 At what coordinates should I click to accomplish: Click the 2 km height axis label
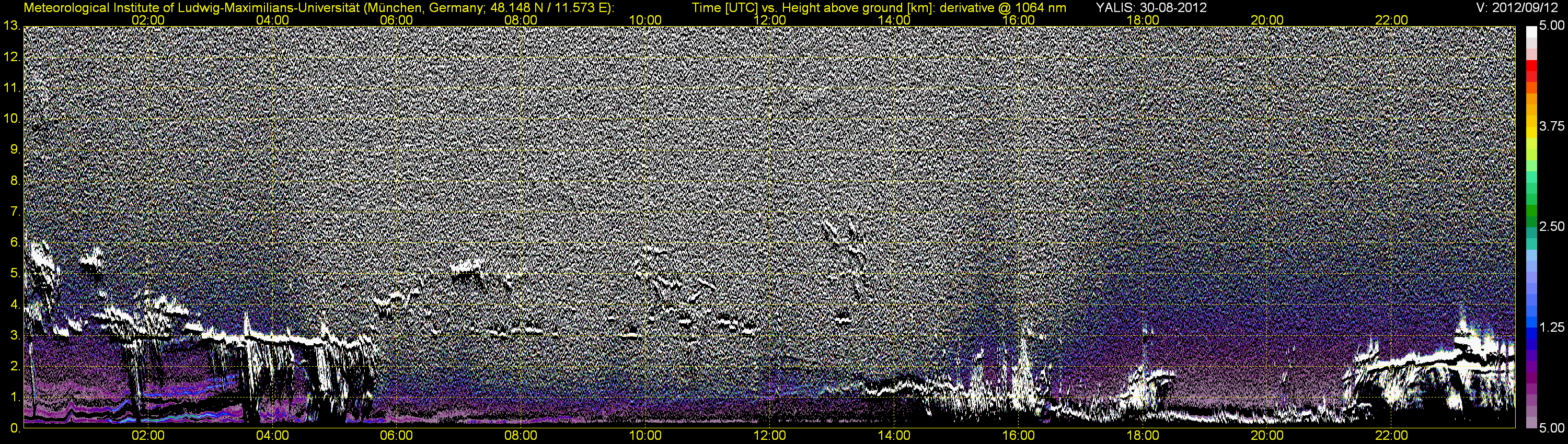coord(15,367)
